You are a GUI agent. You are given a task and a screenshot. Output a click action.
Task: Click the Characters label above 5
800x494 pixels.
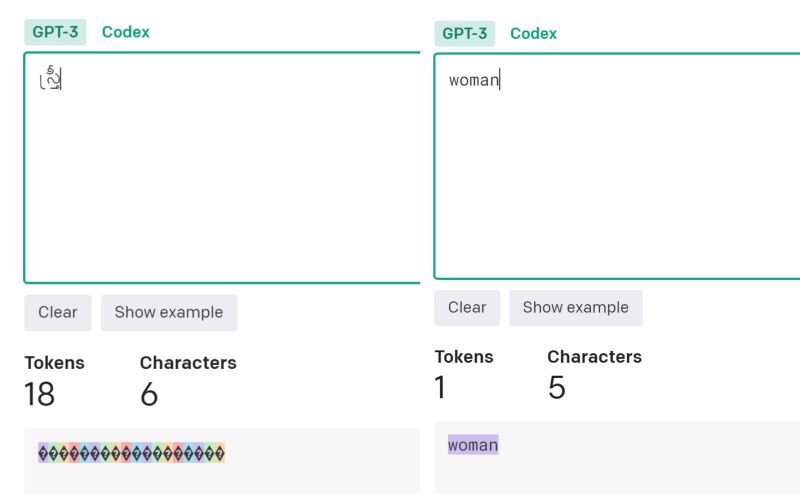pos(594,357)
